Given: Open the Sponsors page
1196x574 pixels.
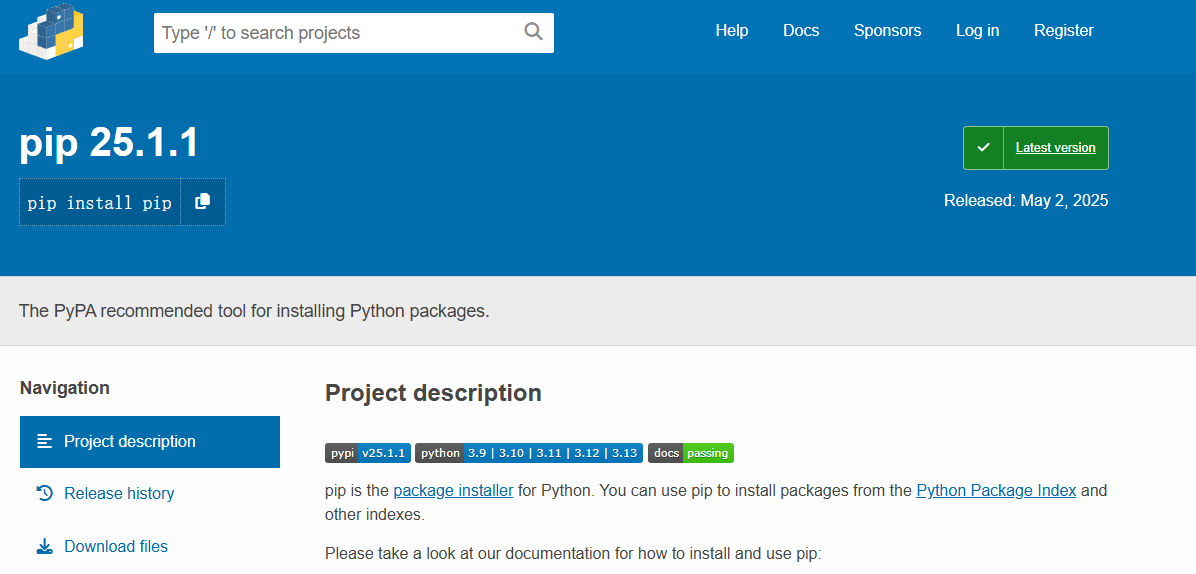Looking at the screenshot, I should (x=887, y=31).
